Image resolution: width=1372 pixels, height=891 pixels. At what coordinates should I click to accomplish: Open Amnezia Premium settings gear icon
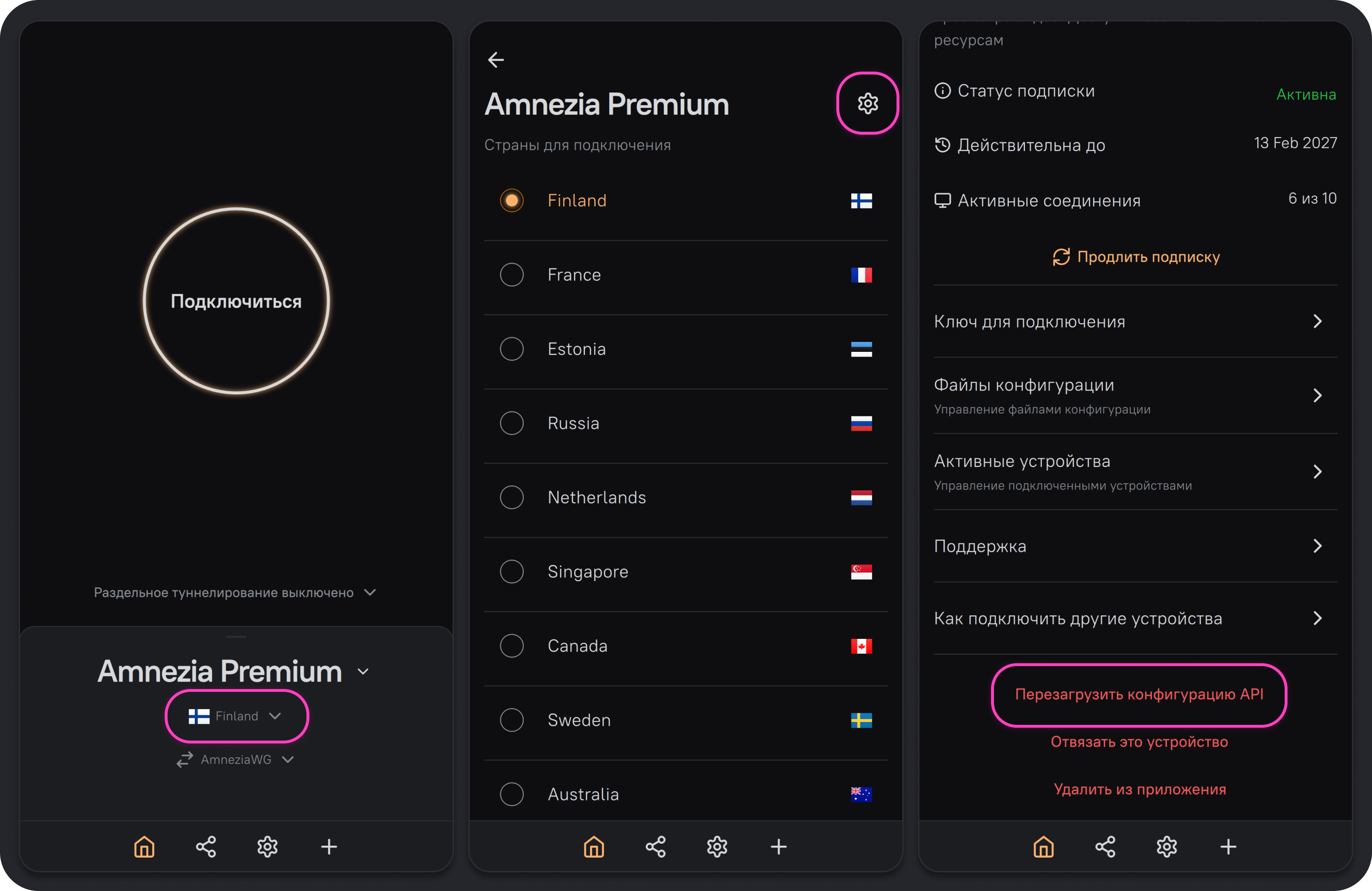[x=867, y=104]
